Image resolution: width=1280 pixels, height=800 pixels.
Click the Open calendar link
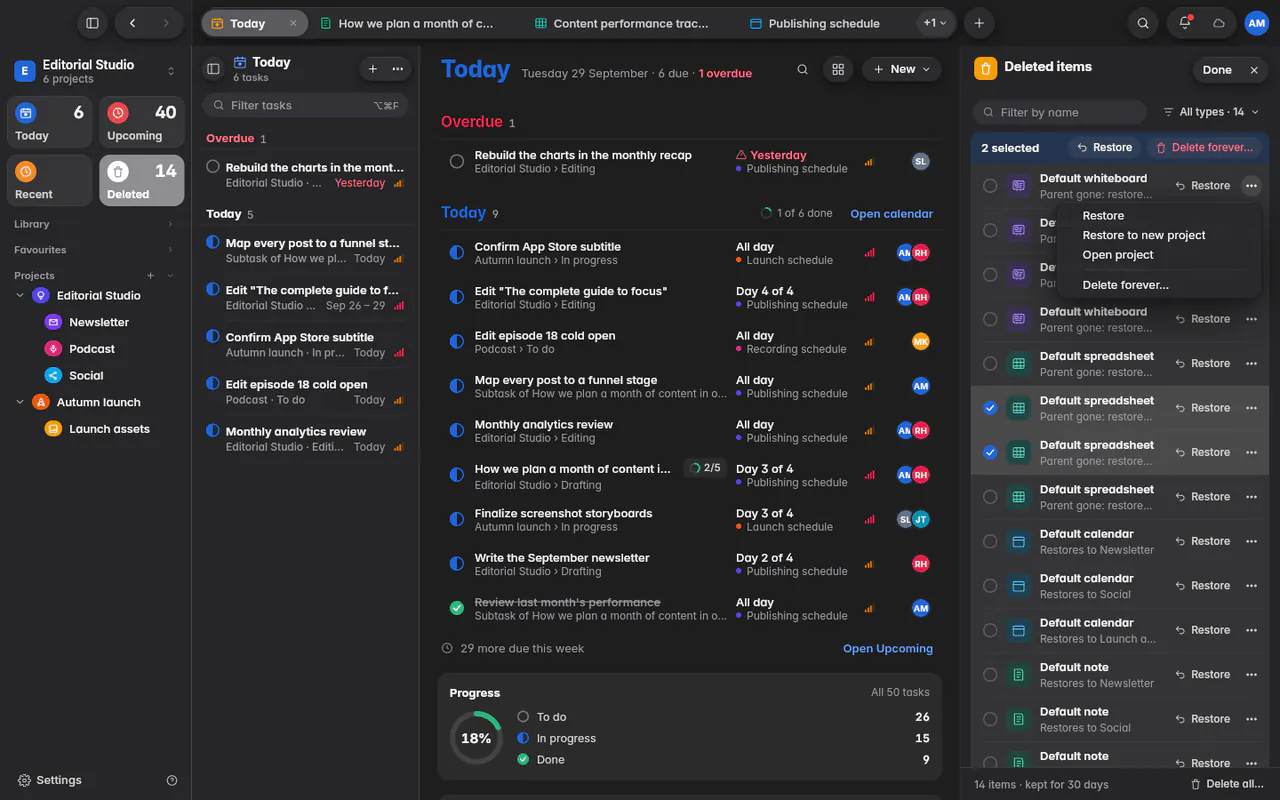coord(891,213)
